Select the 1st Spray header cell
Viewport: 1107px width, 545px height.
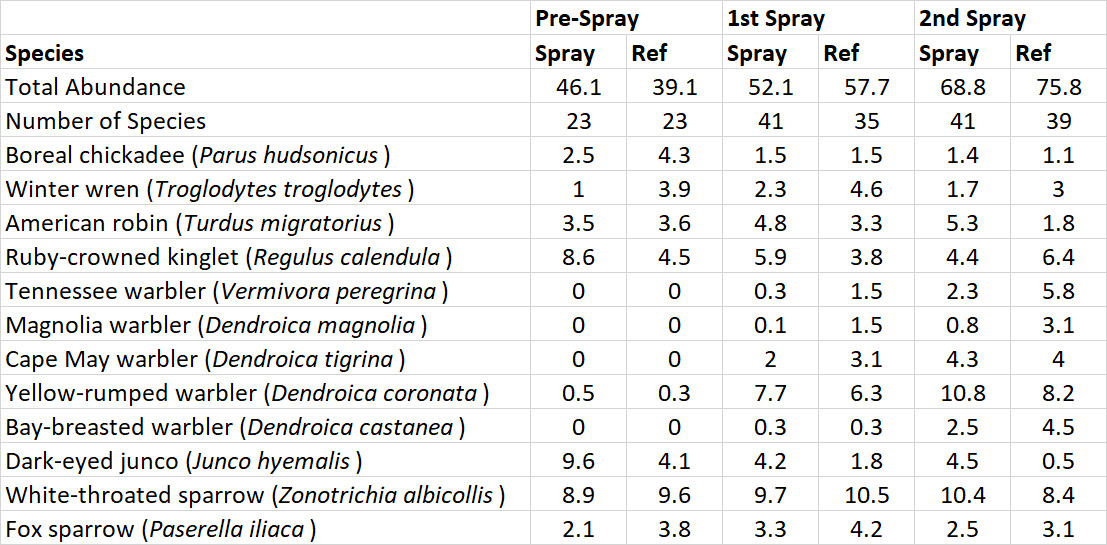point(776,19)
